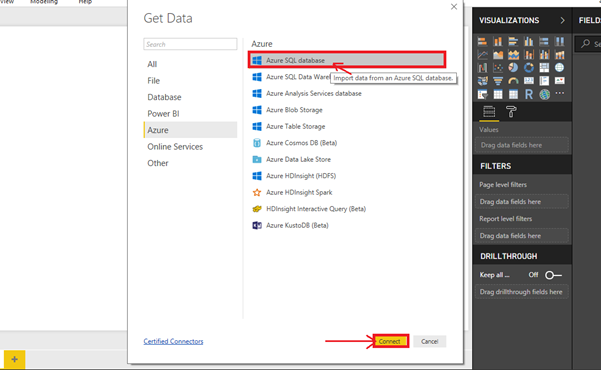
Task: Select the Map globe visual
Action: pyautogui.click(x=560, y=68)
